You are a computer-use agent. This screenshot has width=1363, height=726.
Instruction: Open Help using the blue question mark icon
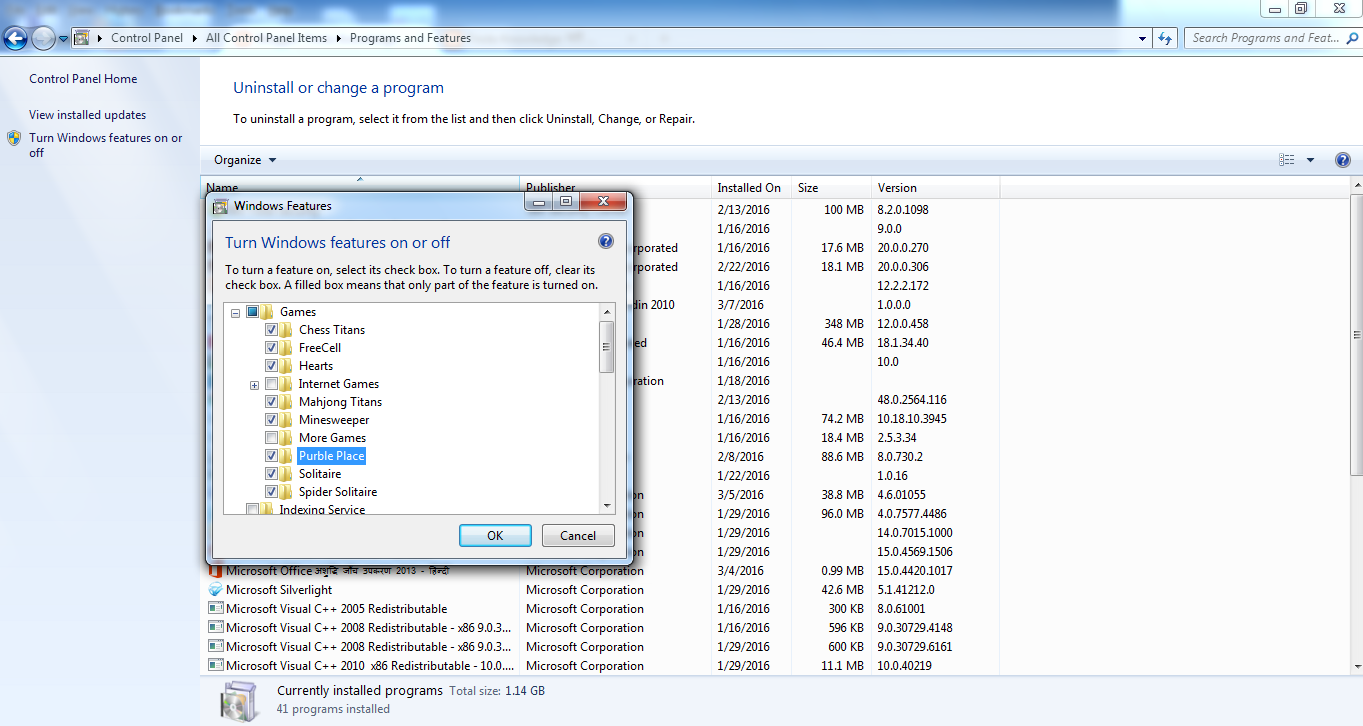(1343, 159)
